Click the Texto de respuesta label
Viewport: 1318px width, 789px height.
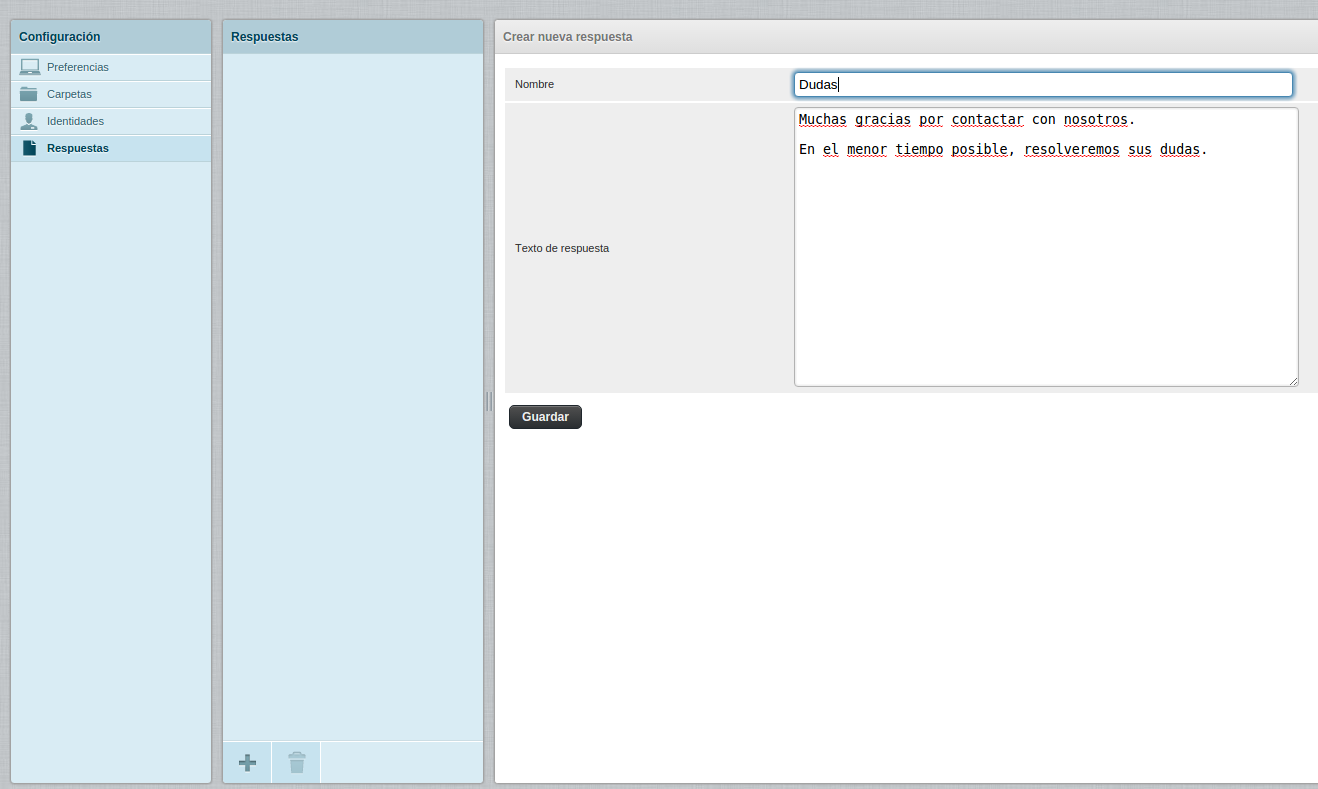562,248
